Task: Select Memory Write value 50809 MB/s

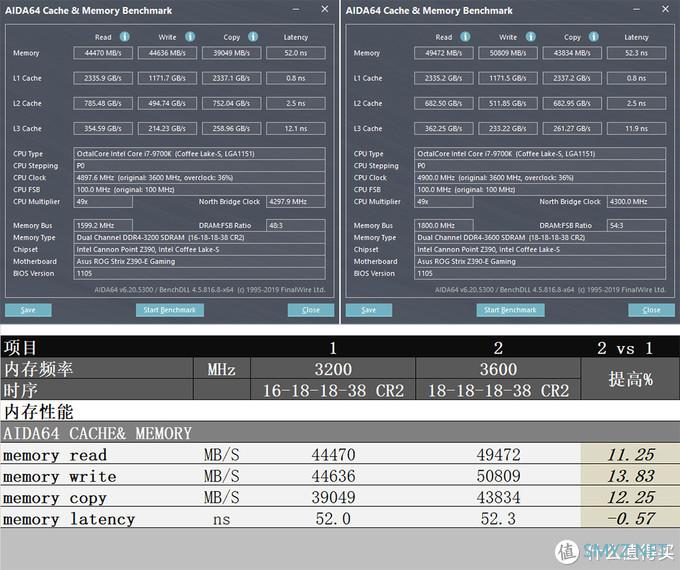Action: click(508, 53)
